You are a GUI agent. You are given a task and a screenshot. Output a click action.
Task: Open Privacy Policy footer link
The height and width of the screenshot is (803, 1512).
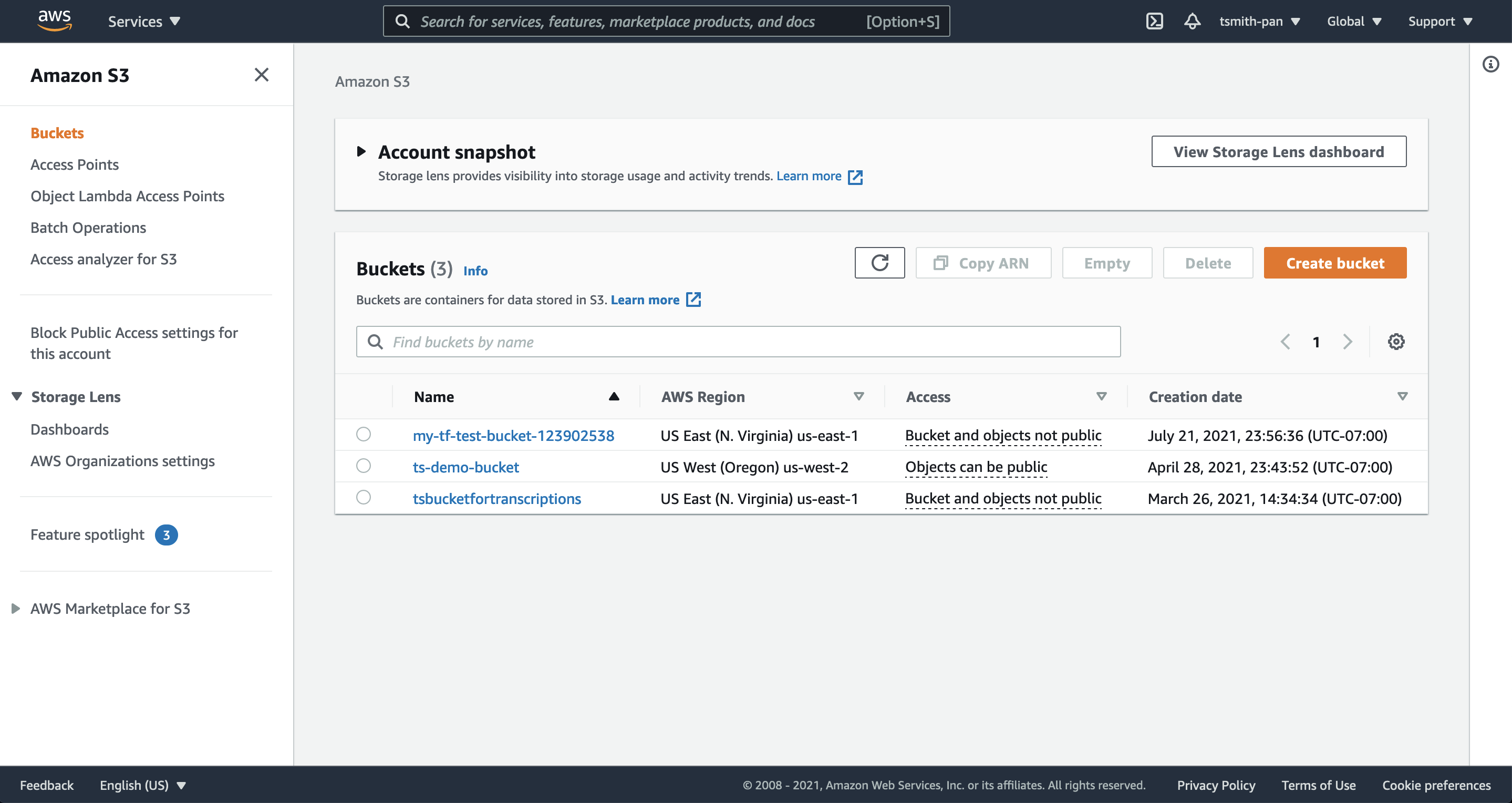(x=1216, y=785)
